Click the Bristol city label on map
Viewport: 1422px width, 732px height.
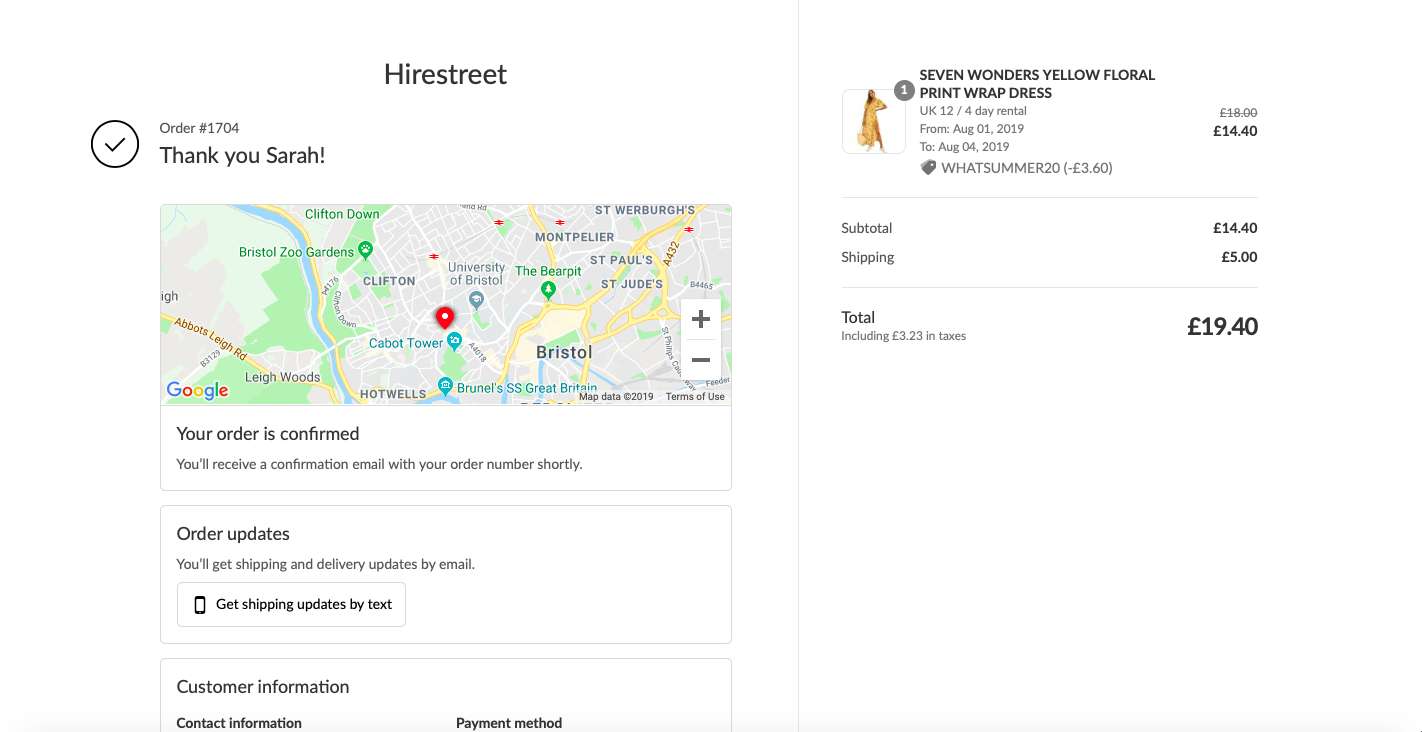[x=564, y=352]
